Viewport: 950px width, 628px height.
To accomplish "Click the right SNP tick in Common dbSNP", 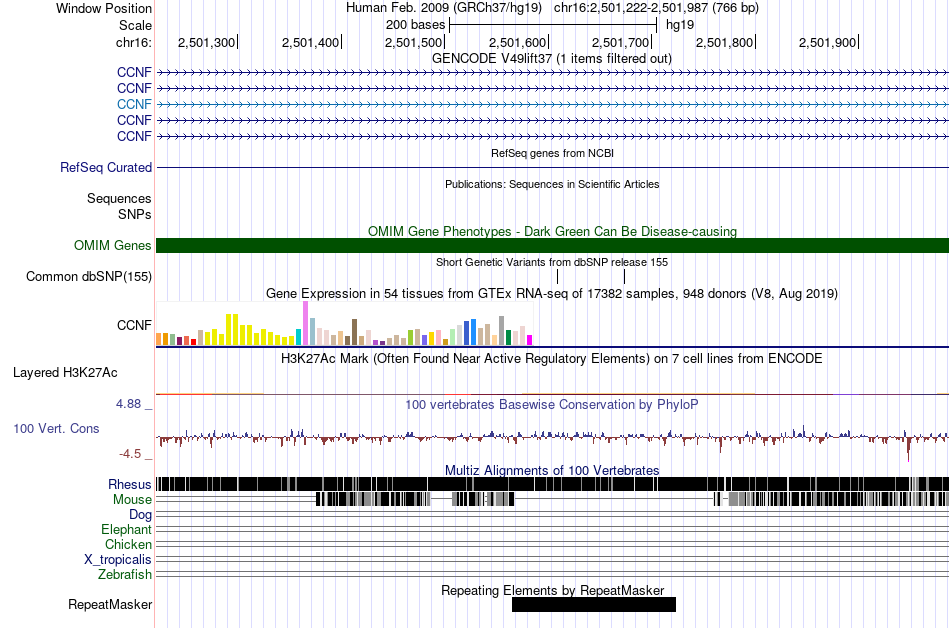I will [625, 277].
